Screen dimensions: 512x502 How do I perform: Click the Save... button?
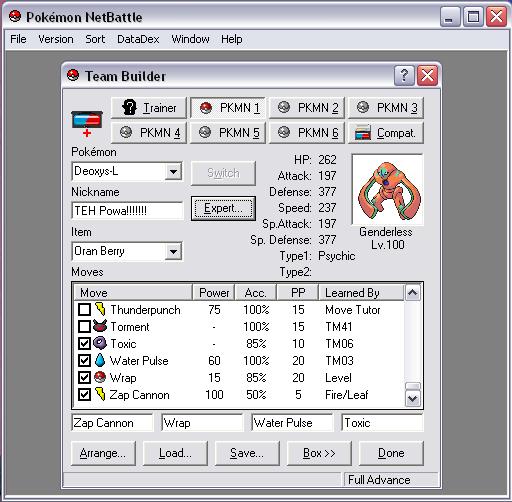(247, 453)
